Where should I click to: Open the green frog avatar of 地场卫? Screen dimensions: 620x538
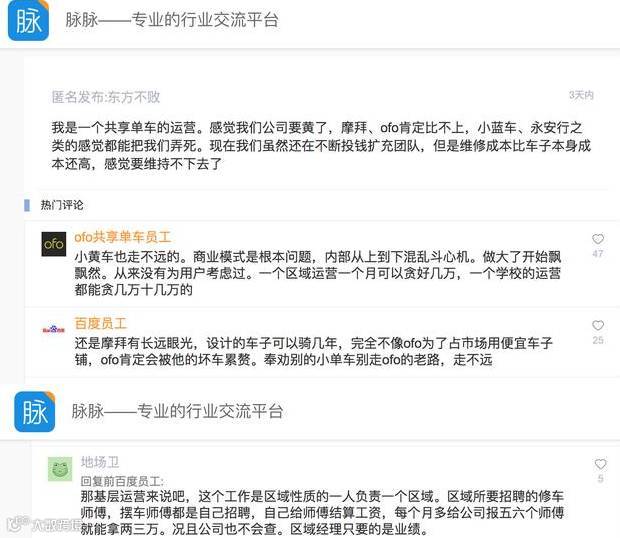60,469
